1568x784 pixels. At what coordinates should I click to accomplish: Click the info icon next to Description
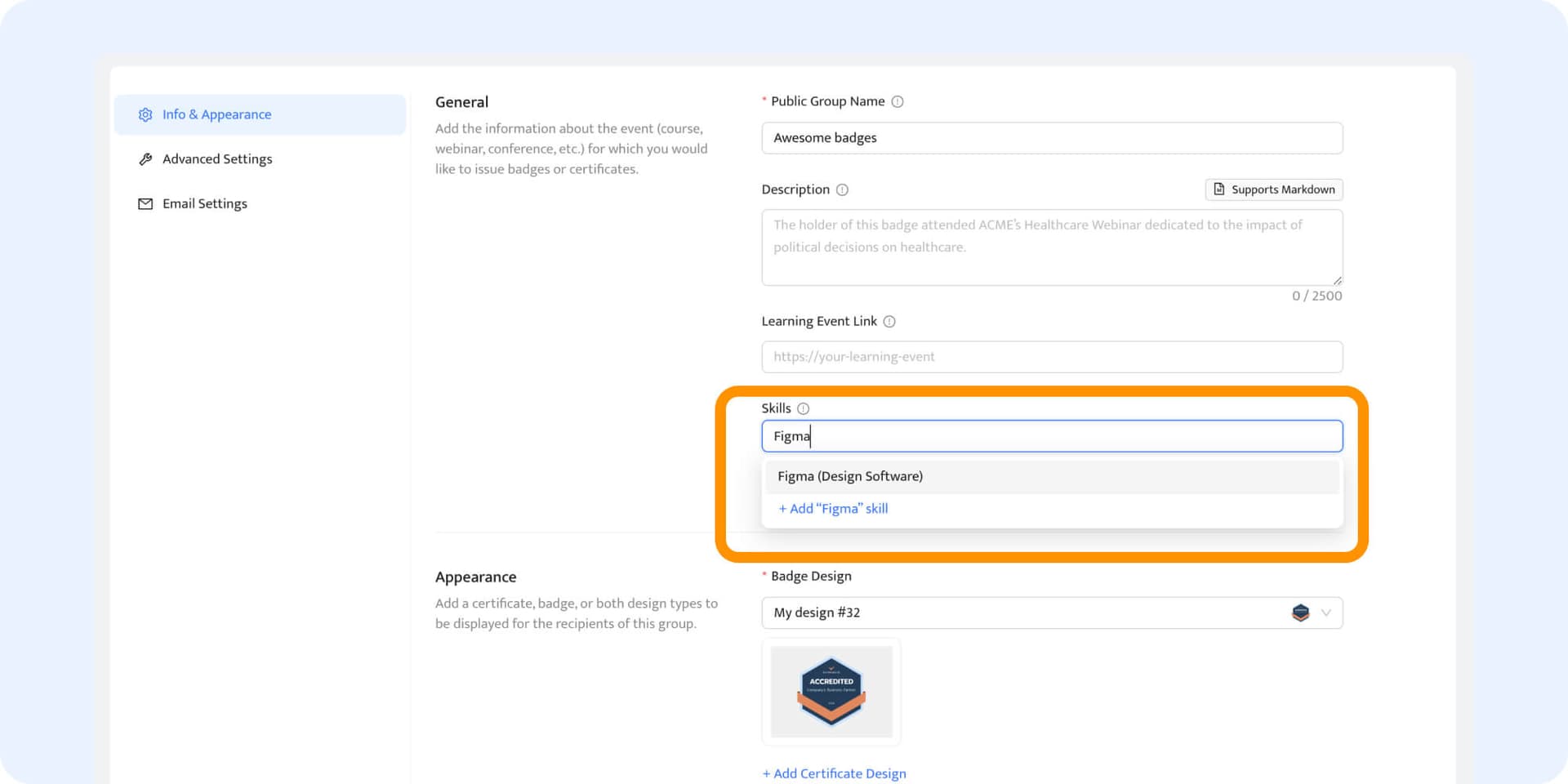tap(842, 189)
